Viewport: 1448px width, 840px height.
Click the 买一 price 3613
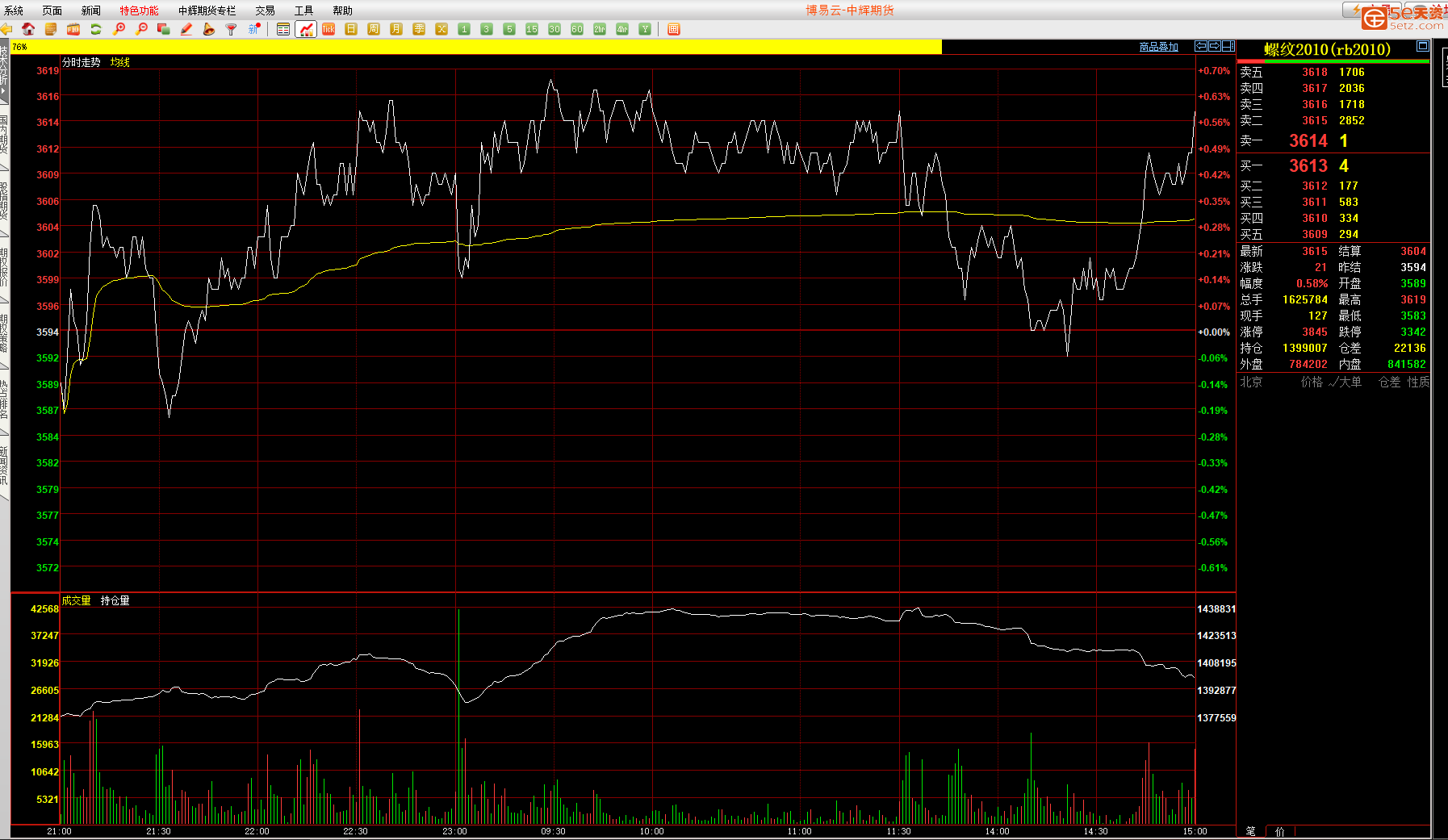pyautogui.click(x=1308, y=165)
